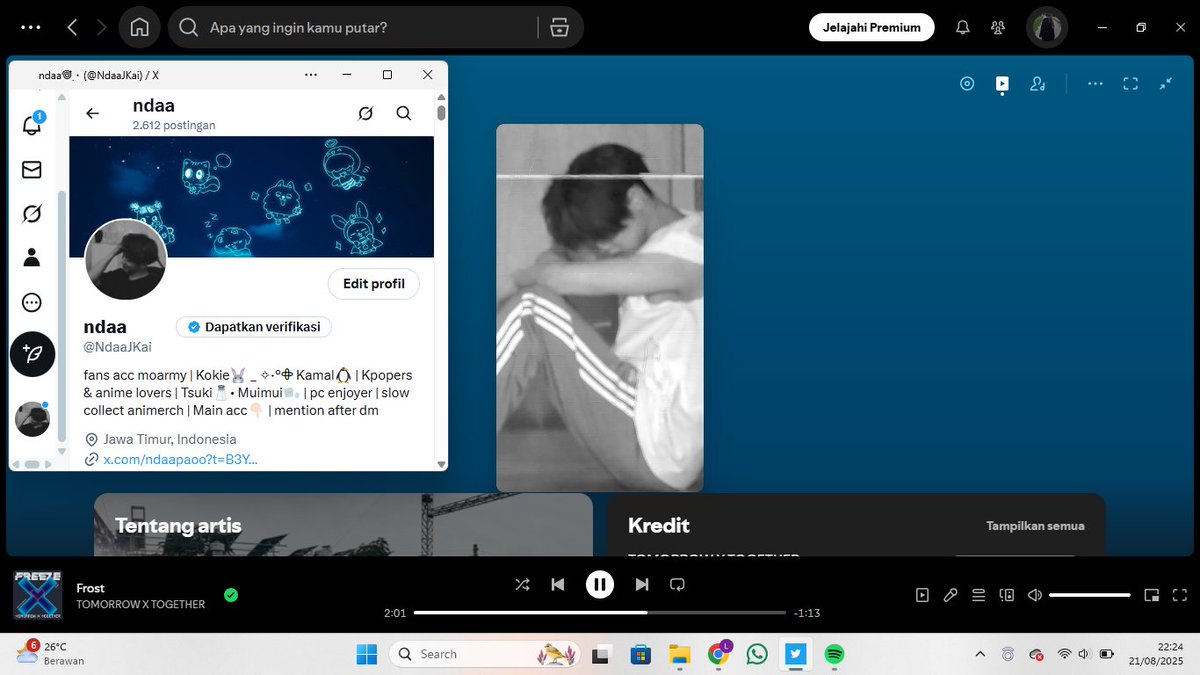1200x675 pixels.
Task: Skip to previous track
Action: coord(558,584)
